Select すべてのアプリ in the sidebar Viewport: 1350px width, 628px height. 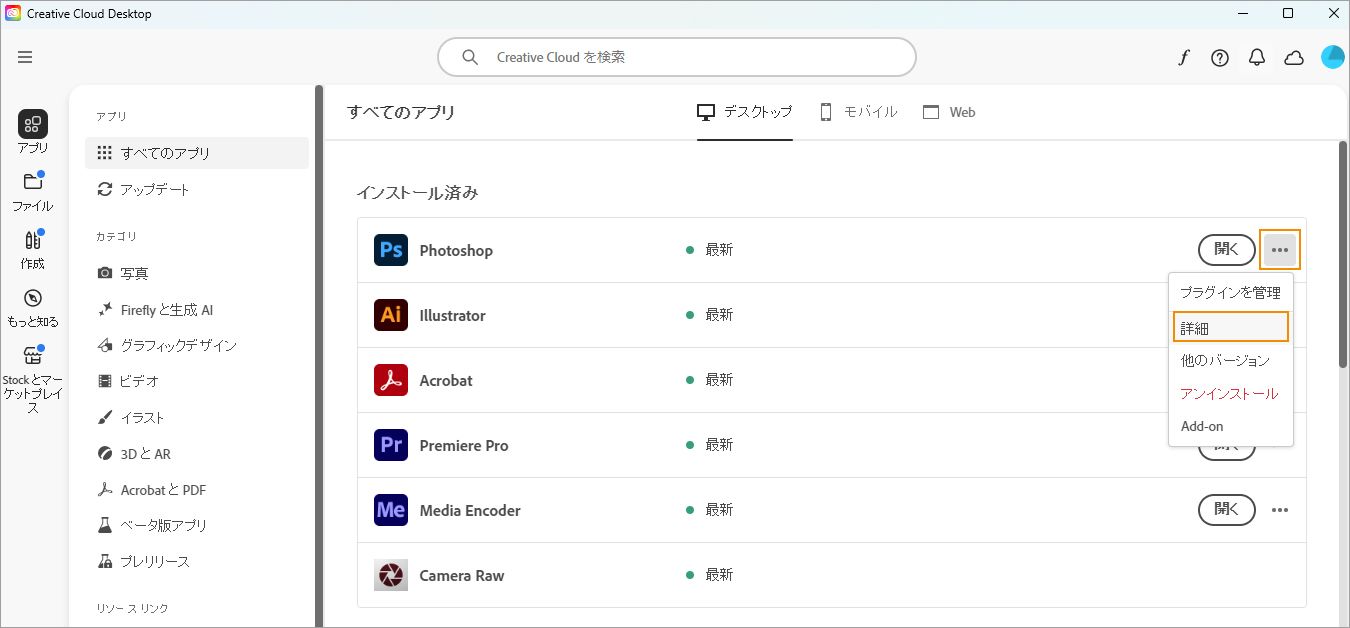coord(197,153)
